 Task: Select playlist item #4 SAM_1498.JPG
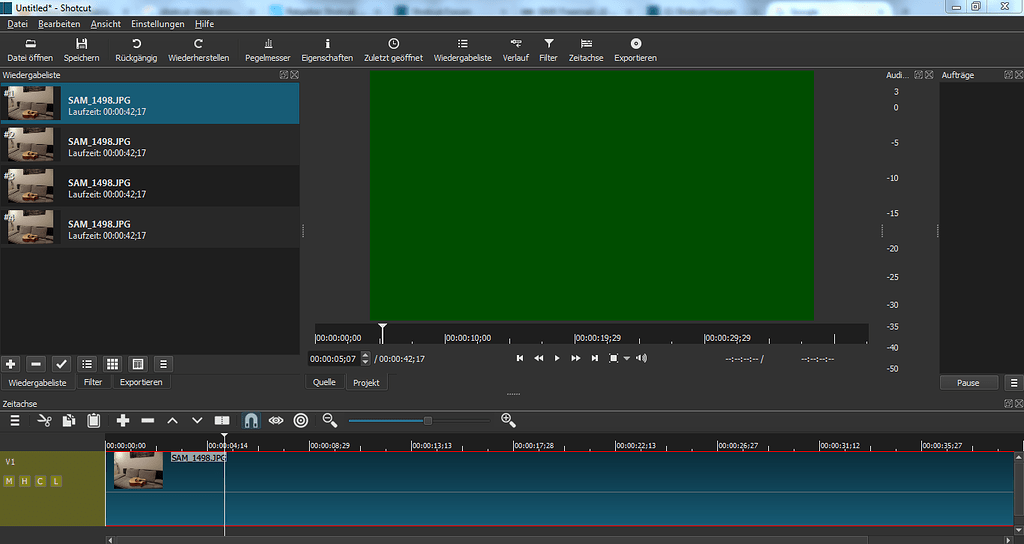(x=150, y=227)
